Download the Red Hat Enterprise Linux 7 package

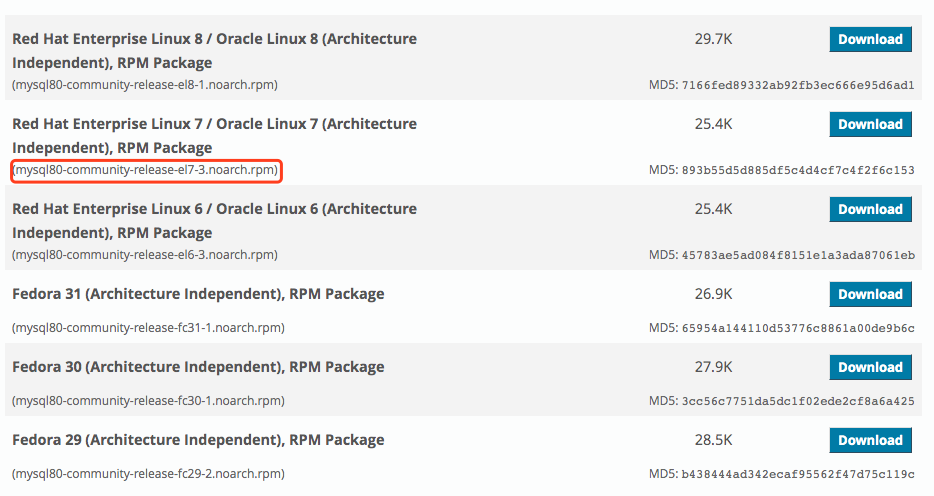pyautogui.click(x=870, y=124)
